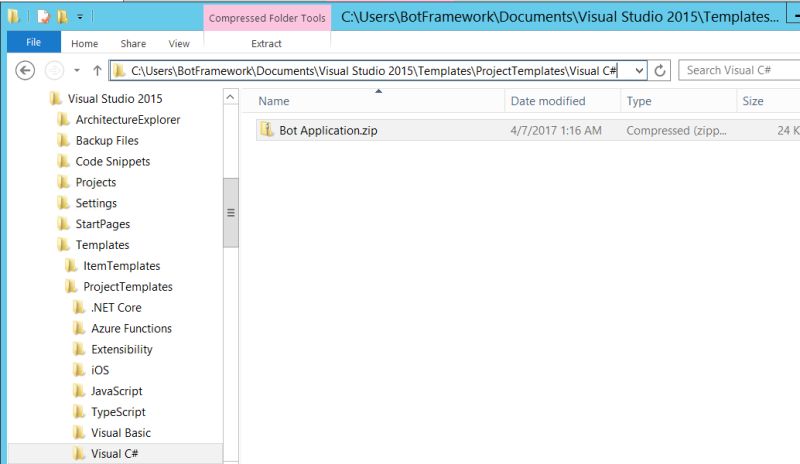Select the Visual C# folder in tree
Image resolution: width=800 pixels, height=464 pixels.
pos(114,454)
